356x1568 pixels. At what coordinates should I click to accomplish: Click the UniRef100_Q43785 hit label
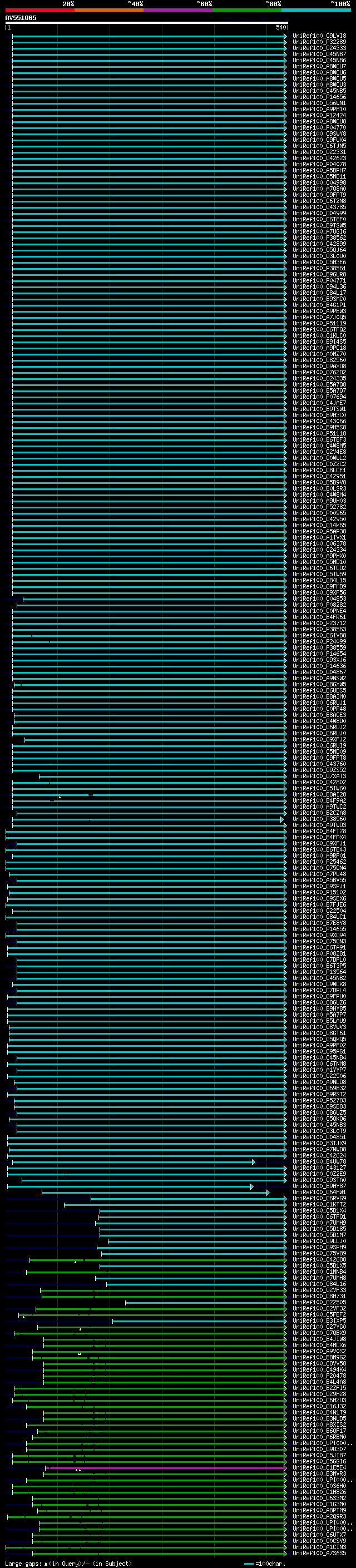tap(319, 207)
